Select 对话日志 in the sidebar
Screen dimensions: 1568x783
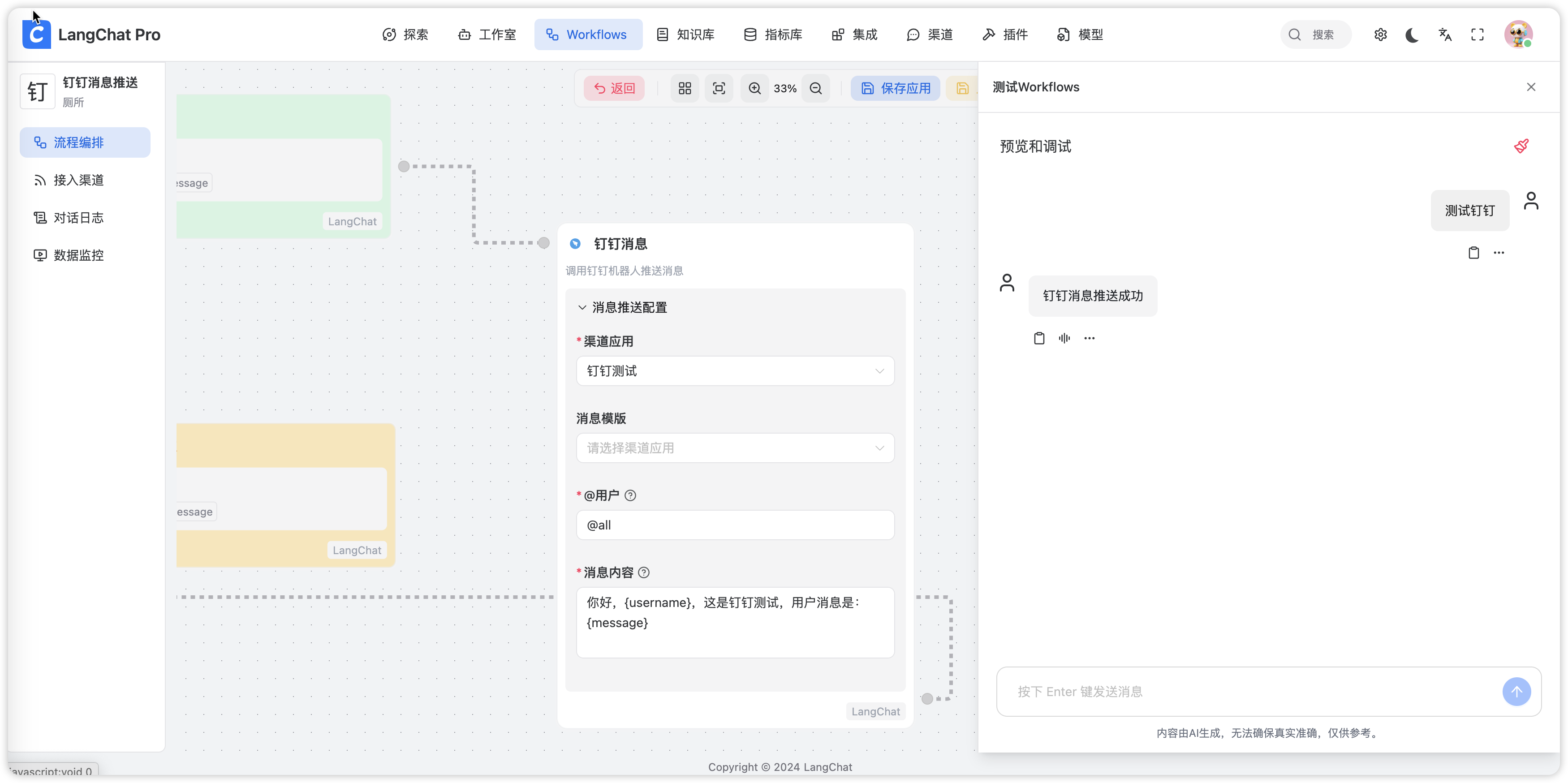coord(78,218)
